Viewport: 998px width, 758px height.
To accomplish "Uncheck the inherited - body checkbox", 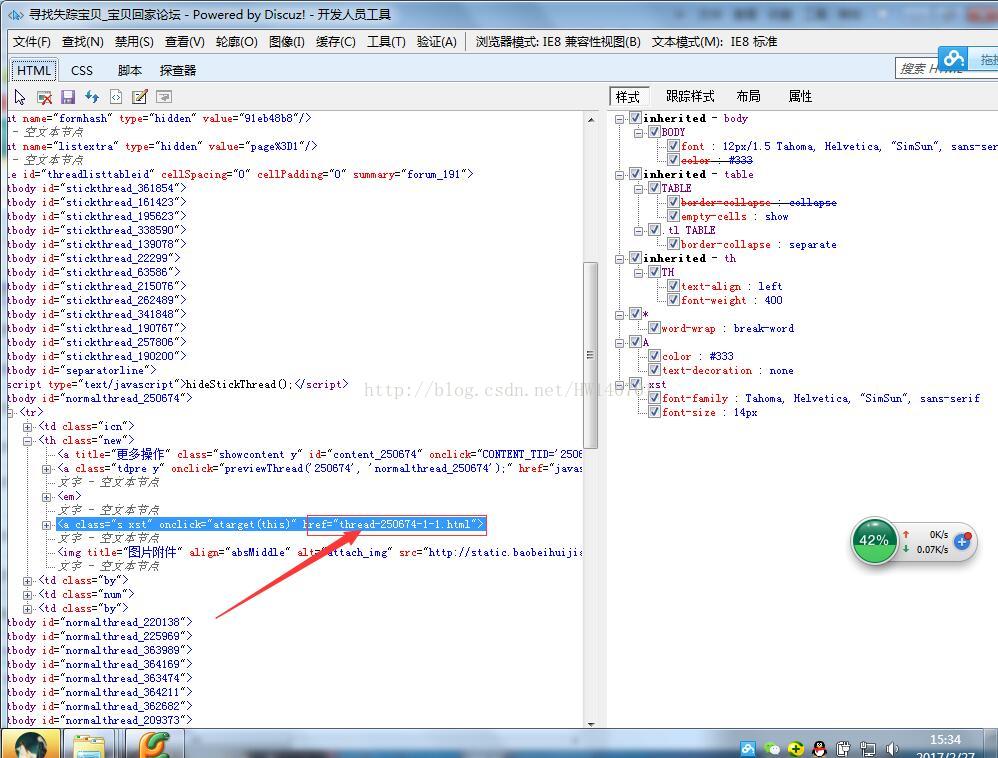I will click(635, 117).
